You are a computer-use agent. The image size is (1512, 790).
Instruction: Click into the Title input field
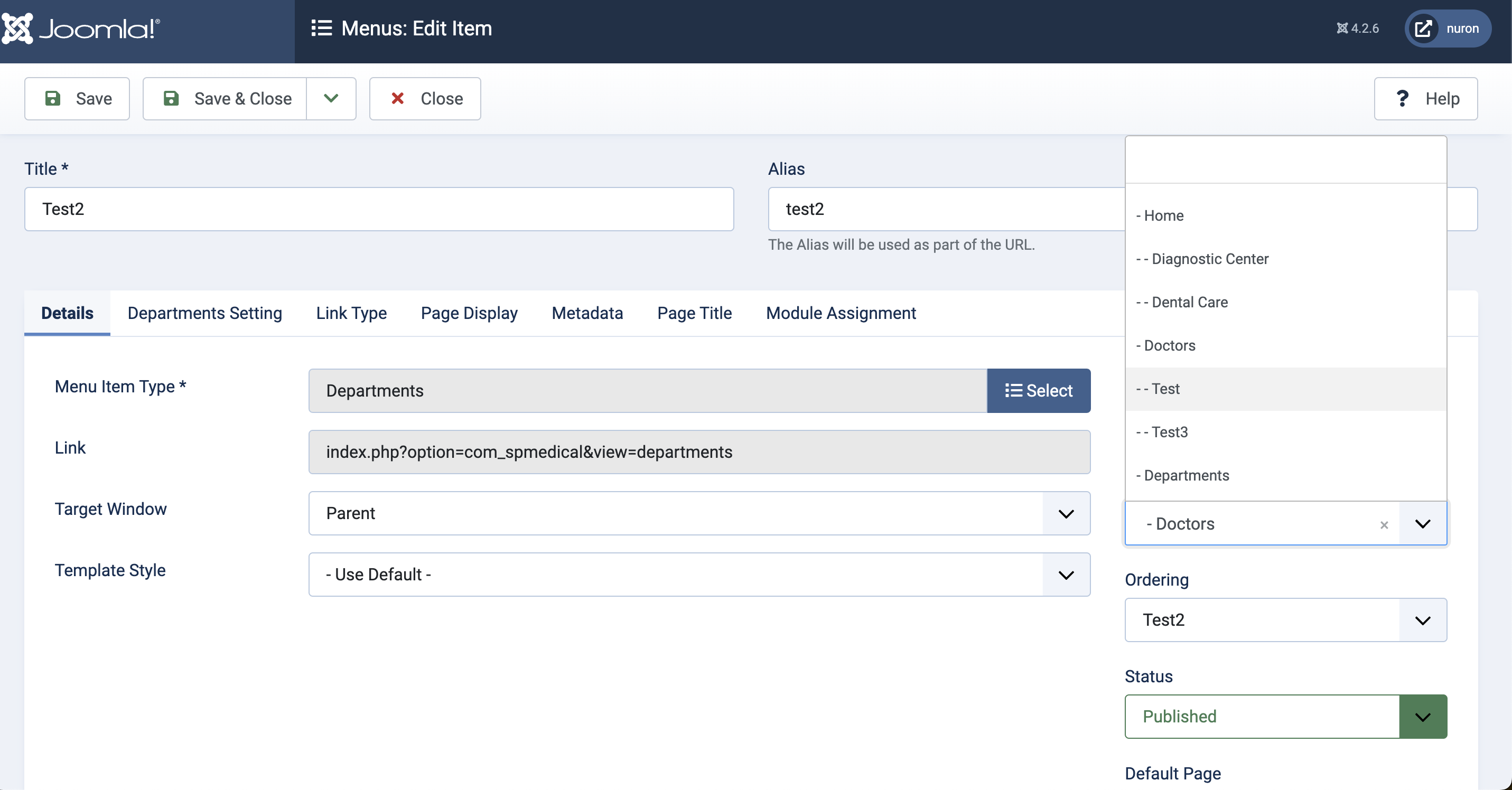(x=379, y=209)
